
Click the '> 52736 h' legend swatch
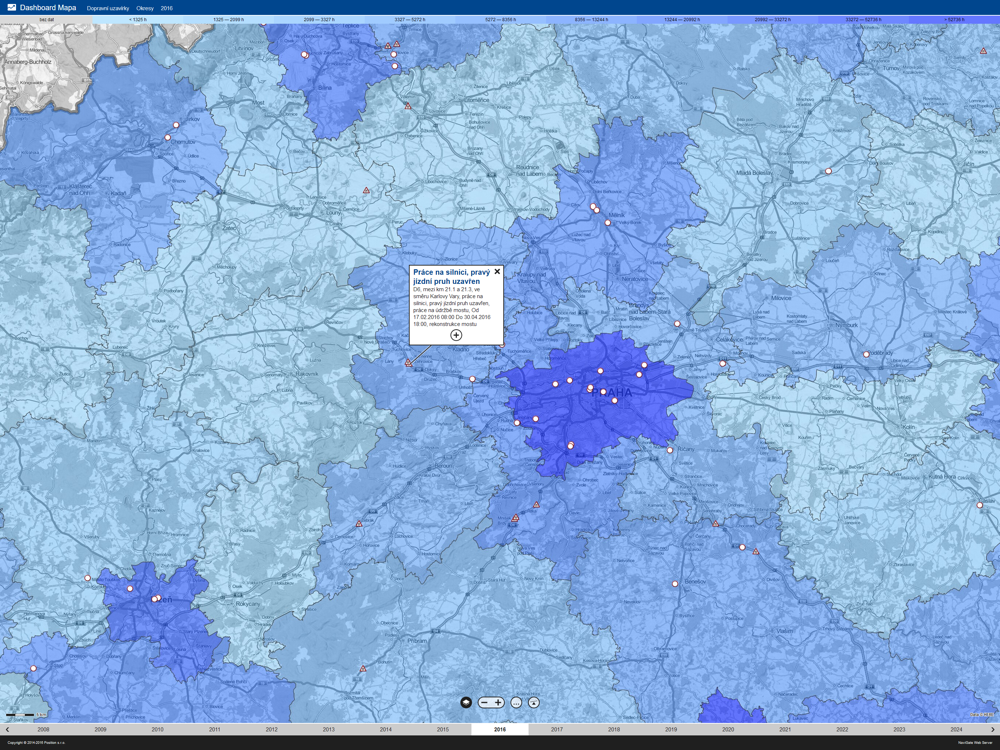point(954,20)
